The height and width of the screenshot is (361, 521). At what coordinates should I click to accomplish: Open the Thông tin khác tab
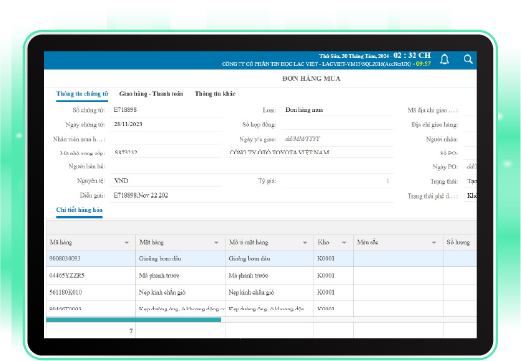215,94
